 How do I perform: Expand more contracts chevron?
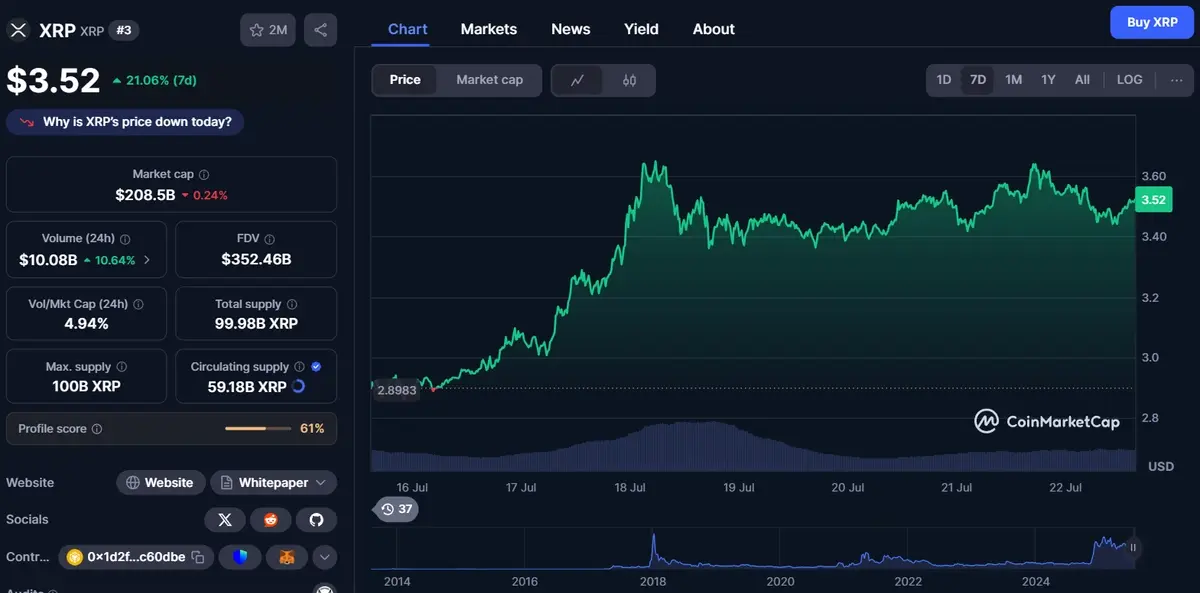pyautogui.click(x=325, y=557)
